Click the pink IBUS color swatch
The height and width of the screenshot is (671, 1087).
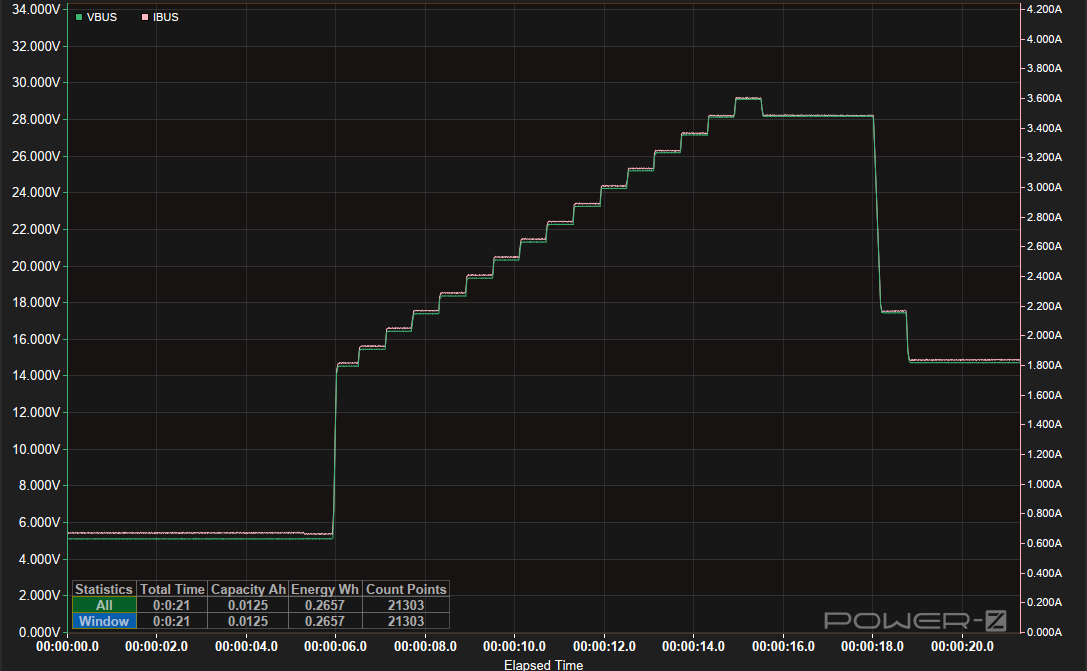pyautogui.click(x=145, y=17)
